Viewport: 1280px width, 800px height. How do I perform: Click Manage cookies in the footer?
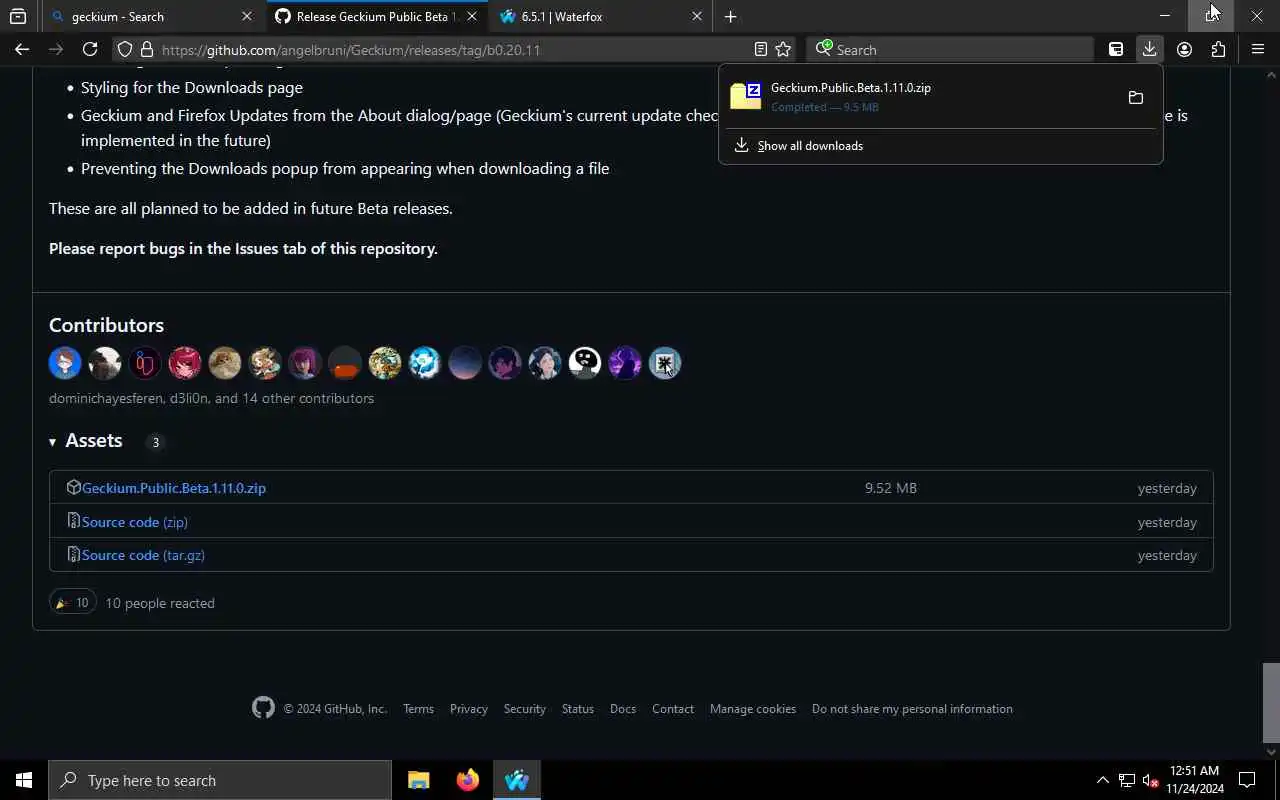click(753, 708)
